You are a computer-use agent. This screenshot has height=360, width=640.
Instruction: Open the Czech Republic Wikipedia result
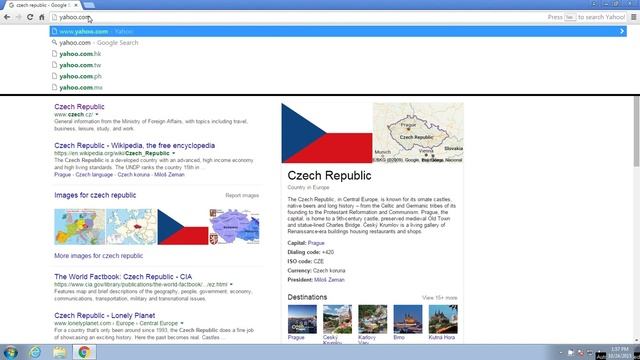pyautogui.click(x=134, y=145)
